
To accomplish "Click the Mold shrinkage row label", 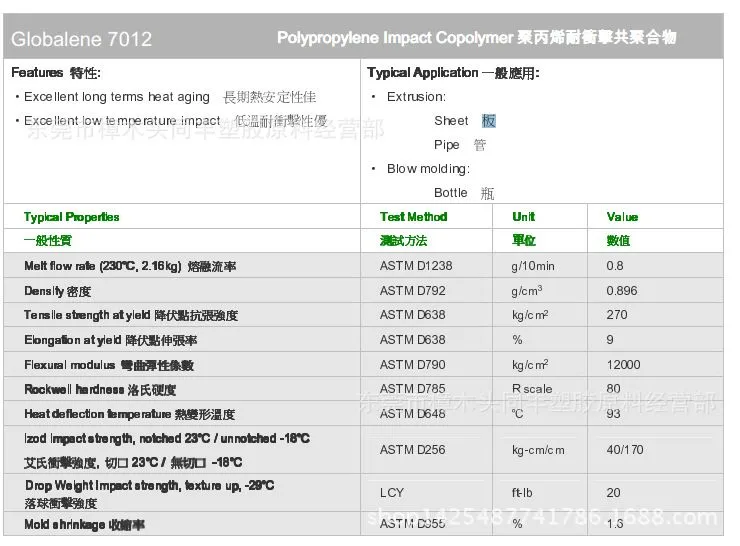I will pos(84,524).
